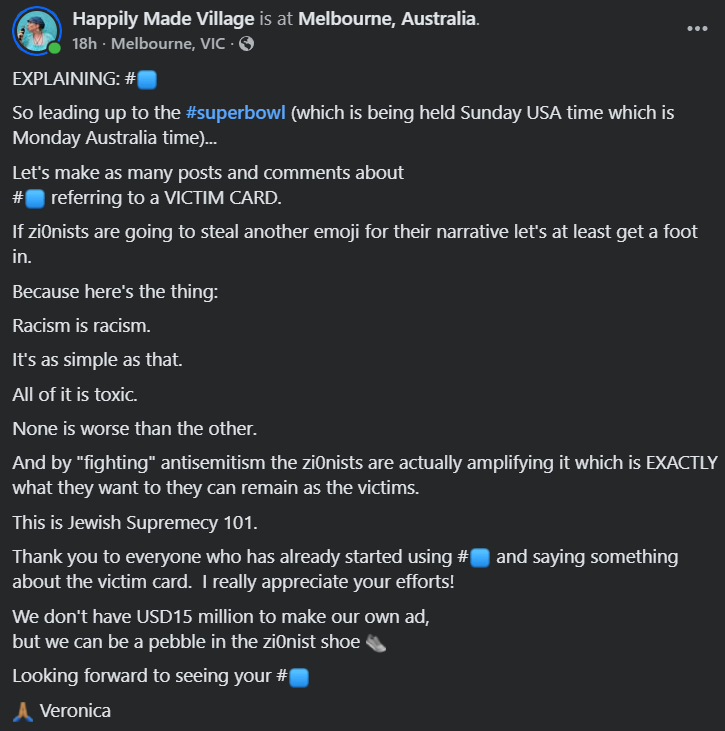The width and height of the screenshot is (725, 731).
Task: Click the "It's as simple as that." line
Action: pyautogui.click(x=97, y=358)
